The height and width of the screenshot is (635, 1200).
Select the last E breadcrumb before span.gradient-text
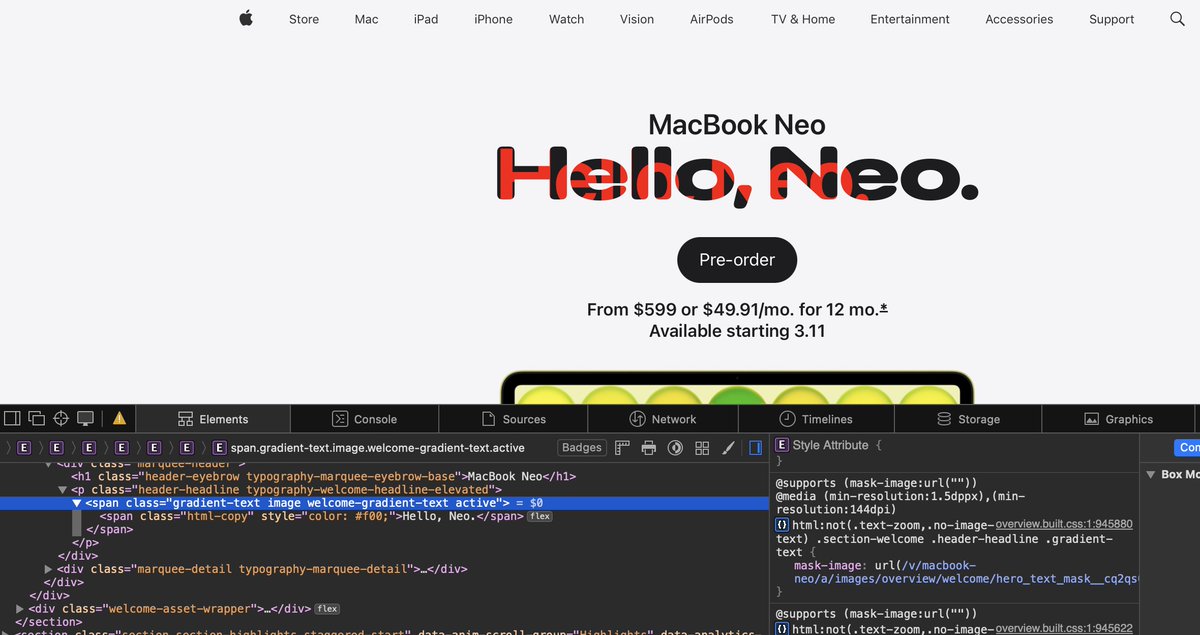(x=187, y=447)
